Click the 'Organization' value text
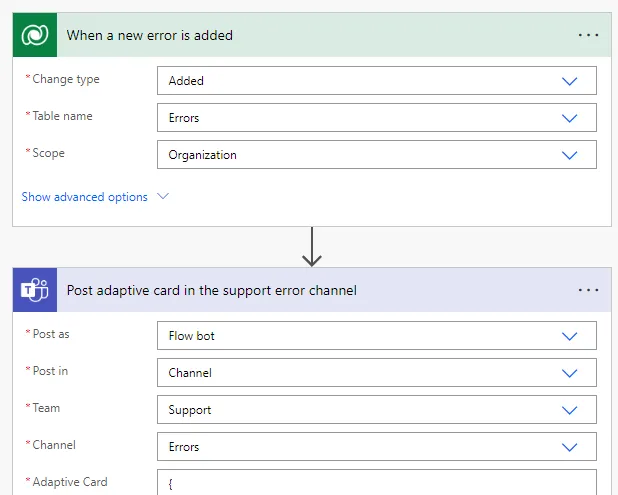 (x=203, y=155)
